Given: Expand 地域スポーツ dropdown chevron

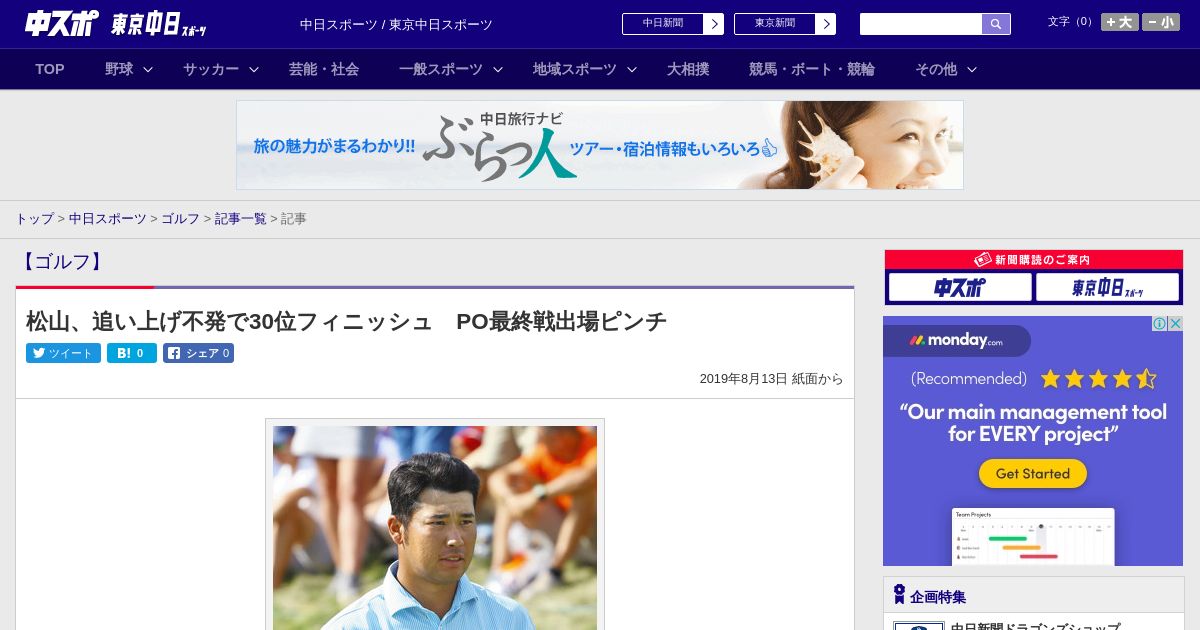Looking at the screenshot, I should pos(632,70).
